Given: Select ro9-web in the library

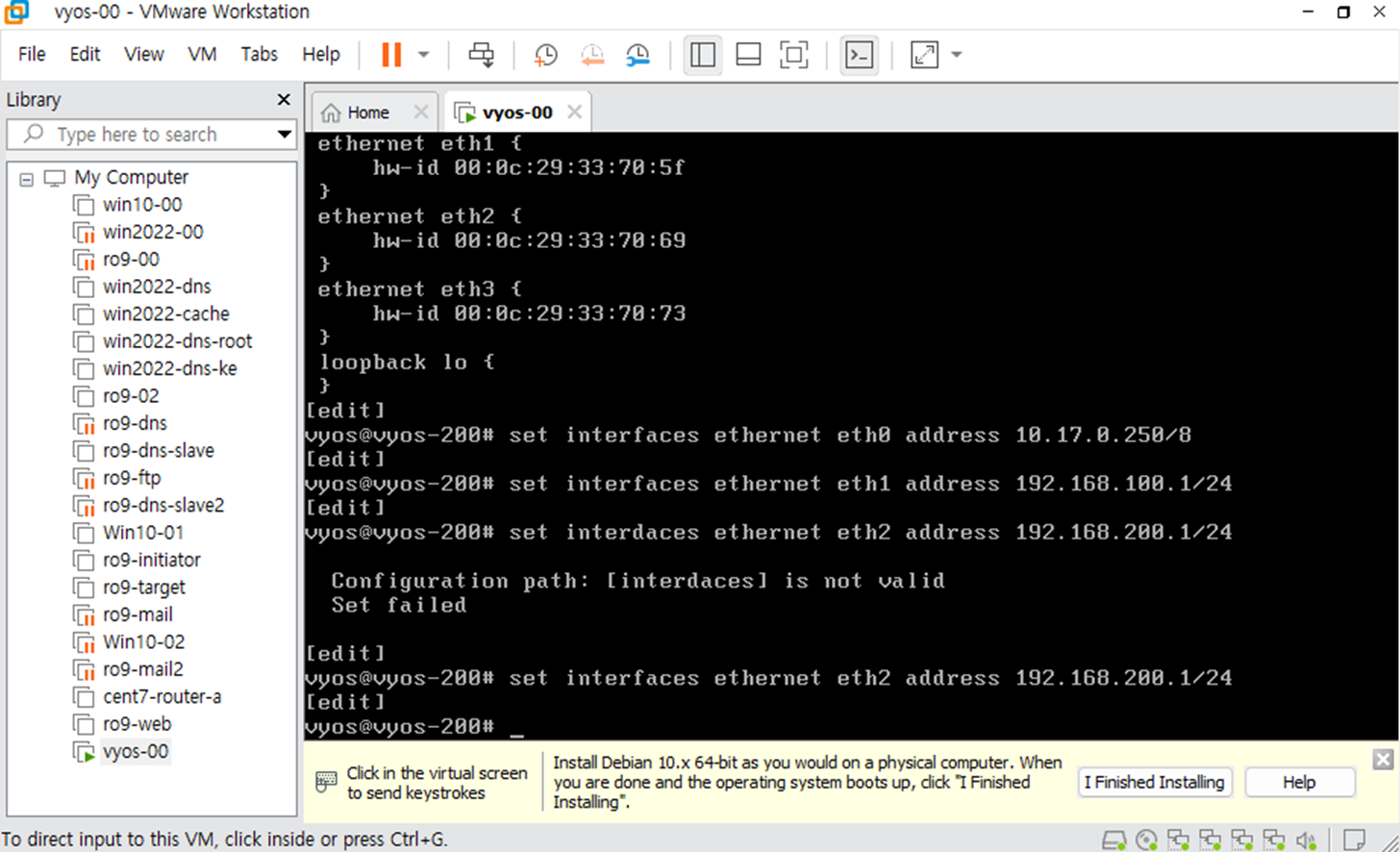Looking at the screenshot, I should [137, 723].
